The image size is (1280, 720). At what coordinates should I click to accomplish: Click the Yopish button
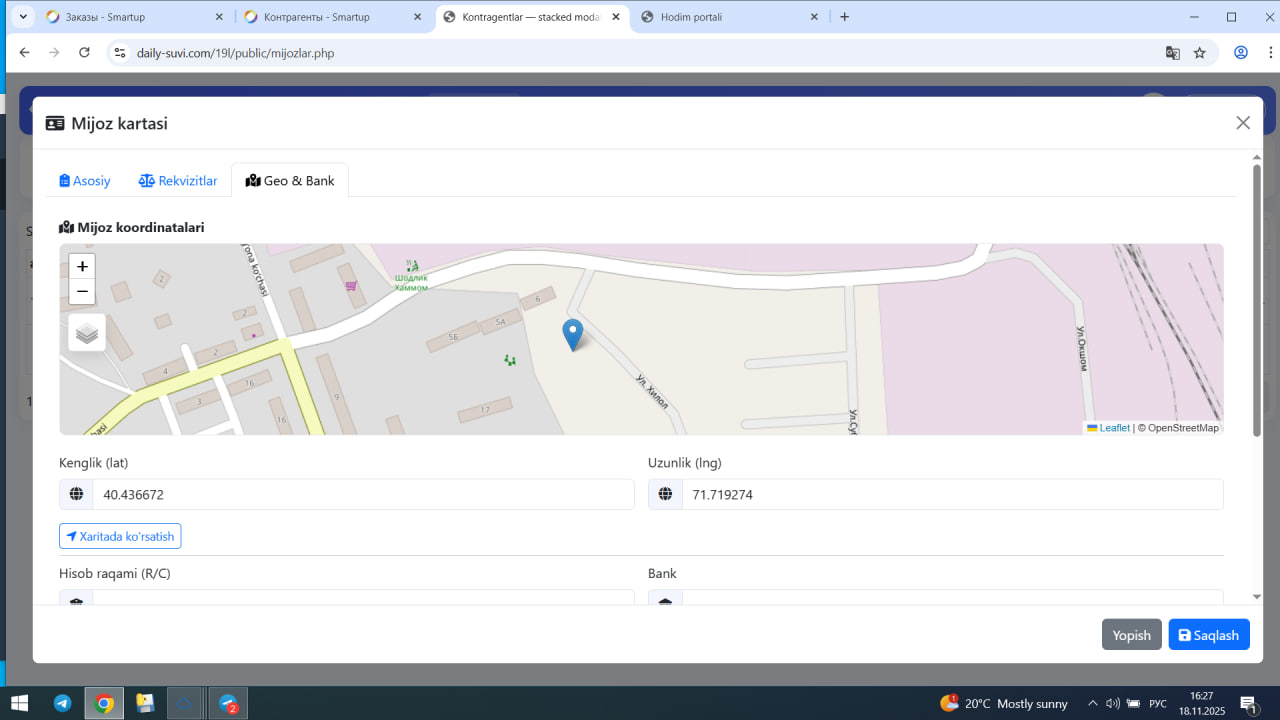[1132, 635]
